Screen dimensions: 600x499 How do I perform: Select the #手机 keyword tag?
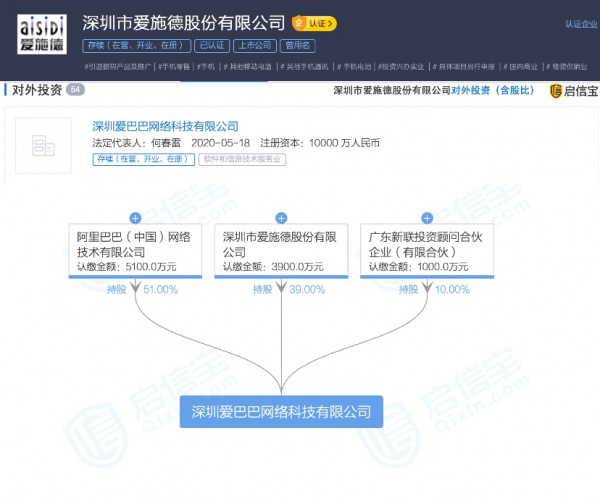point(206,67)
